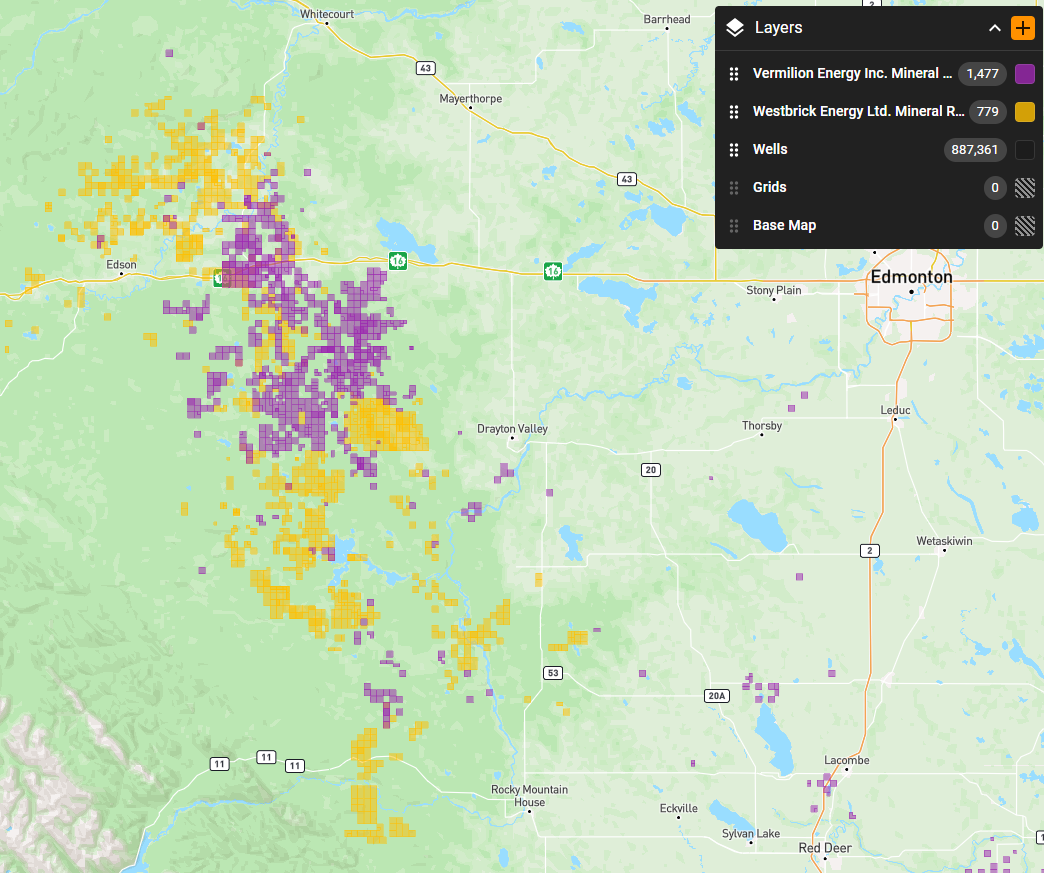Select the Grids layer row
The width and height of the screenshot is (1044, 873).
tap(879, 188)
